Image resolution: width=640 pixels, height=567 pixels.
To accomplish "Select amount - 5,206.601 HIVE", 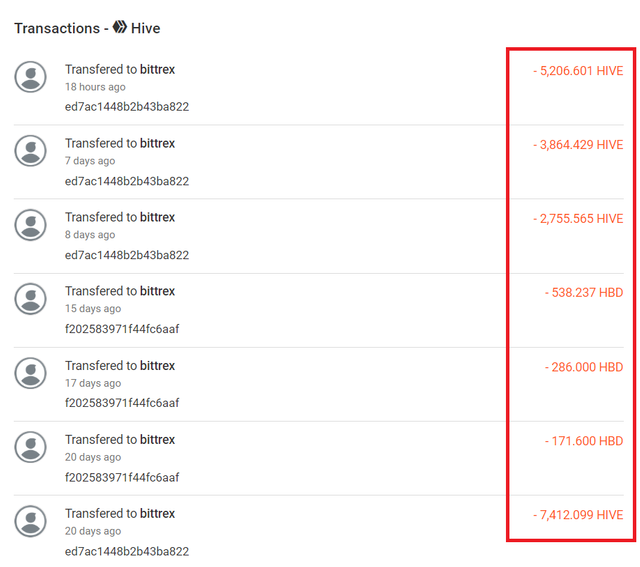I will [x=578, y=71].
